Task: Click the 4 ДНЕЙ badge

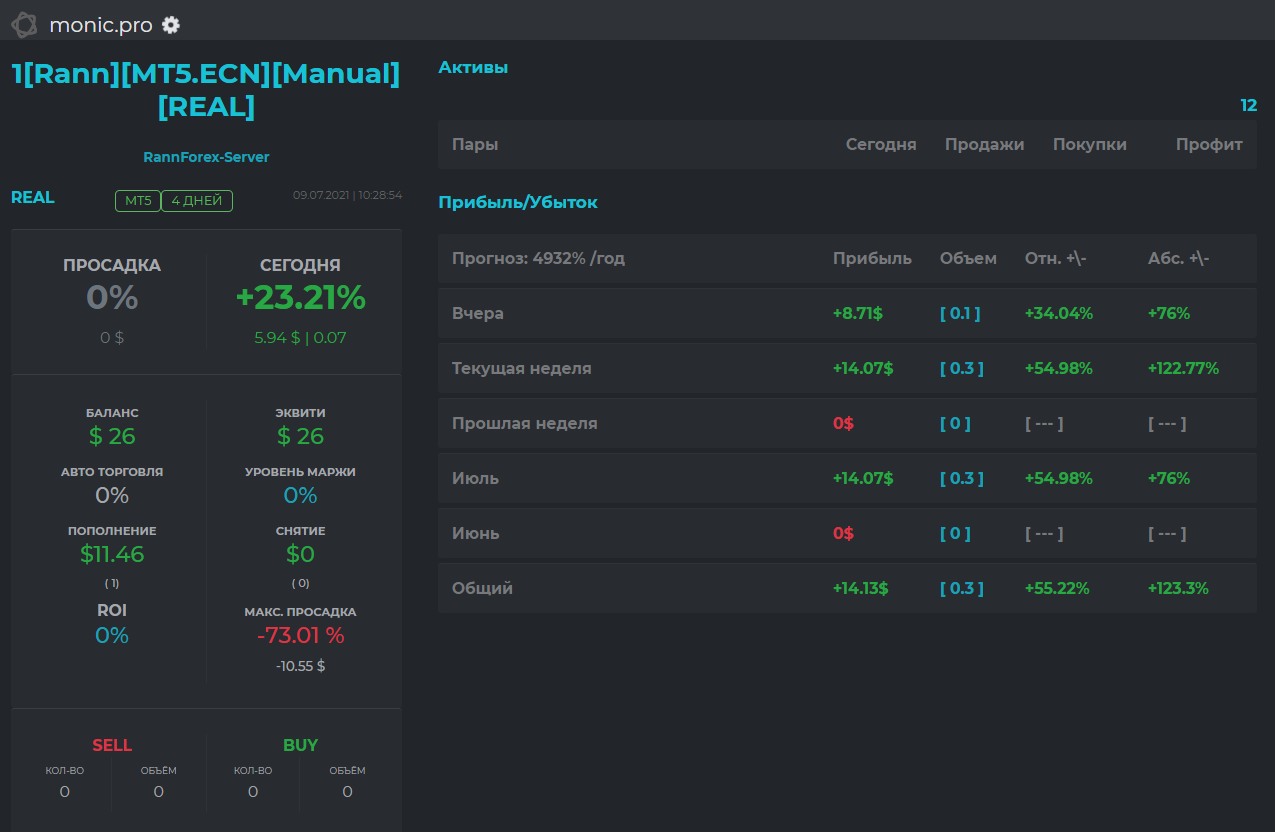Action: [197, 201]
